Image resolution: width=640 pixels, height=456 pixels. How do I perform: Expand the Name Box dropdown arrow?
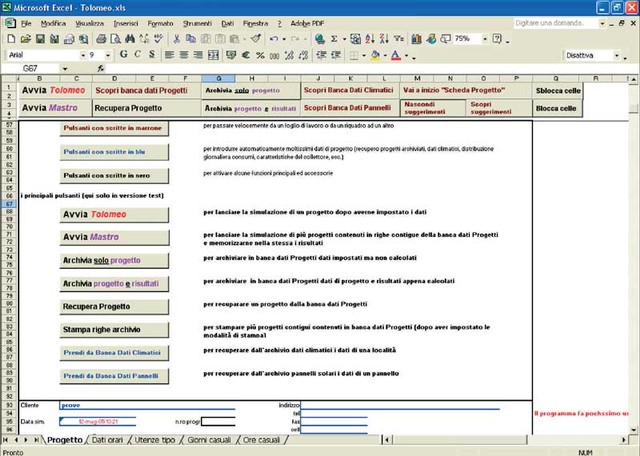tap(65, 69)
